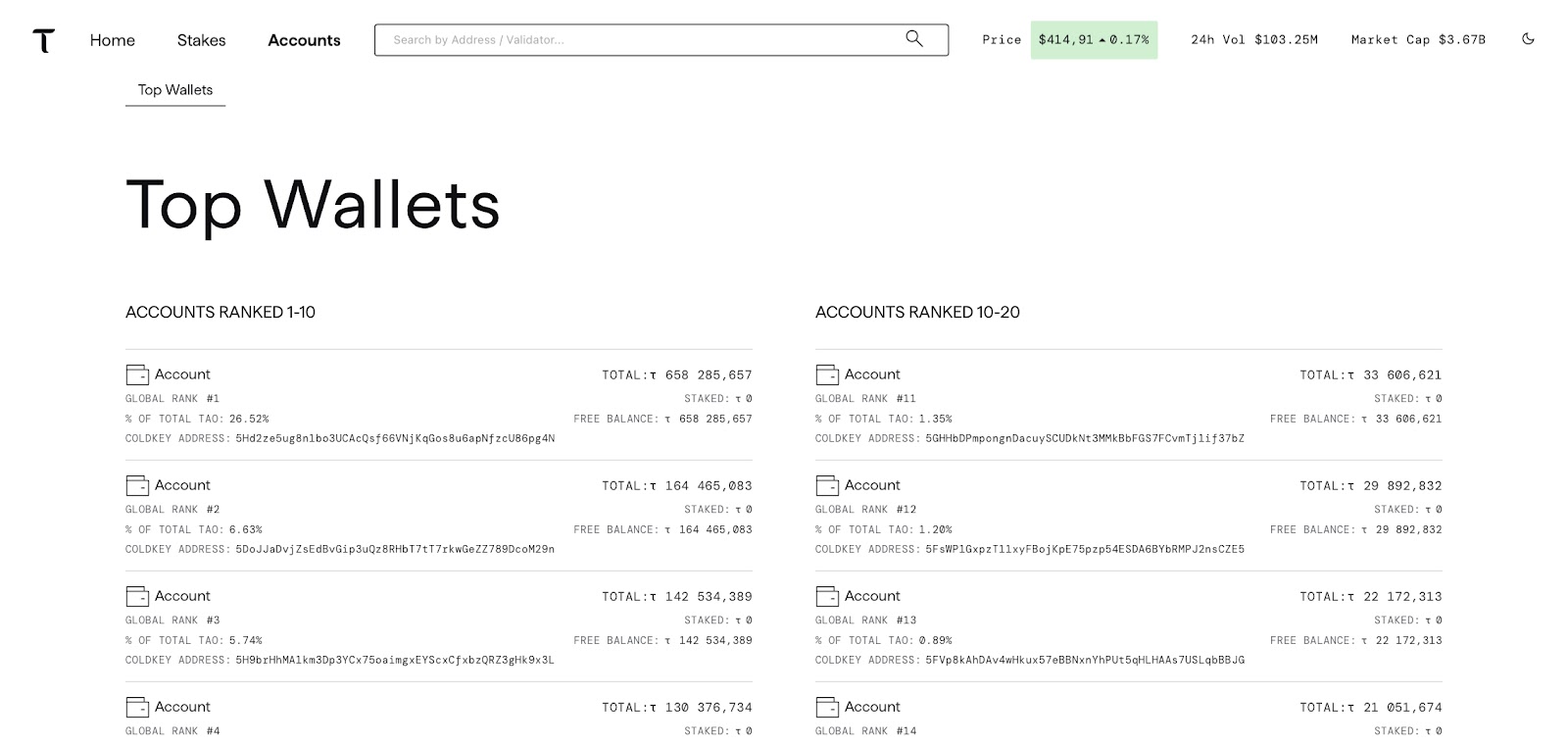This screenshot has width=1568, height=745.
Task: Click ACCOUNTS RANKED 1-10 heading
Action: [x=220, y=313]
